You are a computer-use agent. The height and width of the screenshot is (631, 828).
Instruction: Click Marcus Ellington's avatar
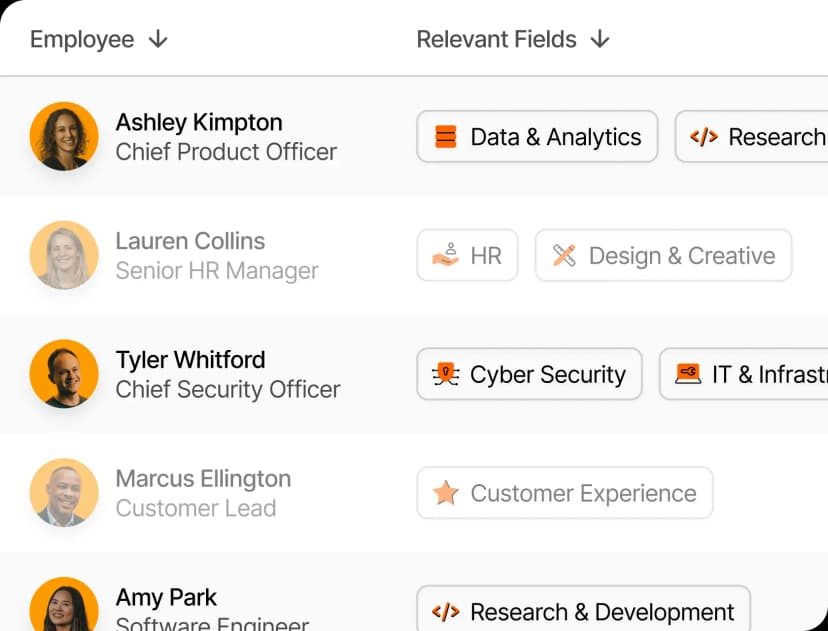click(x=64, y=492)
